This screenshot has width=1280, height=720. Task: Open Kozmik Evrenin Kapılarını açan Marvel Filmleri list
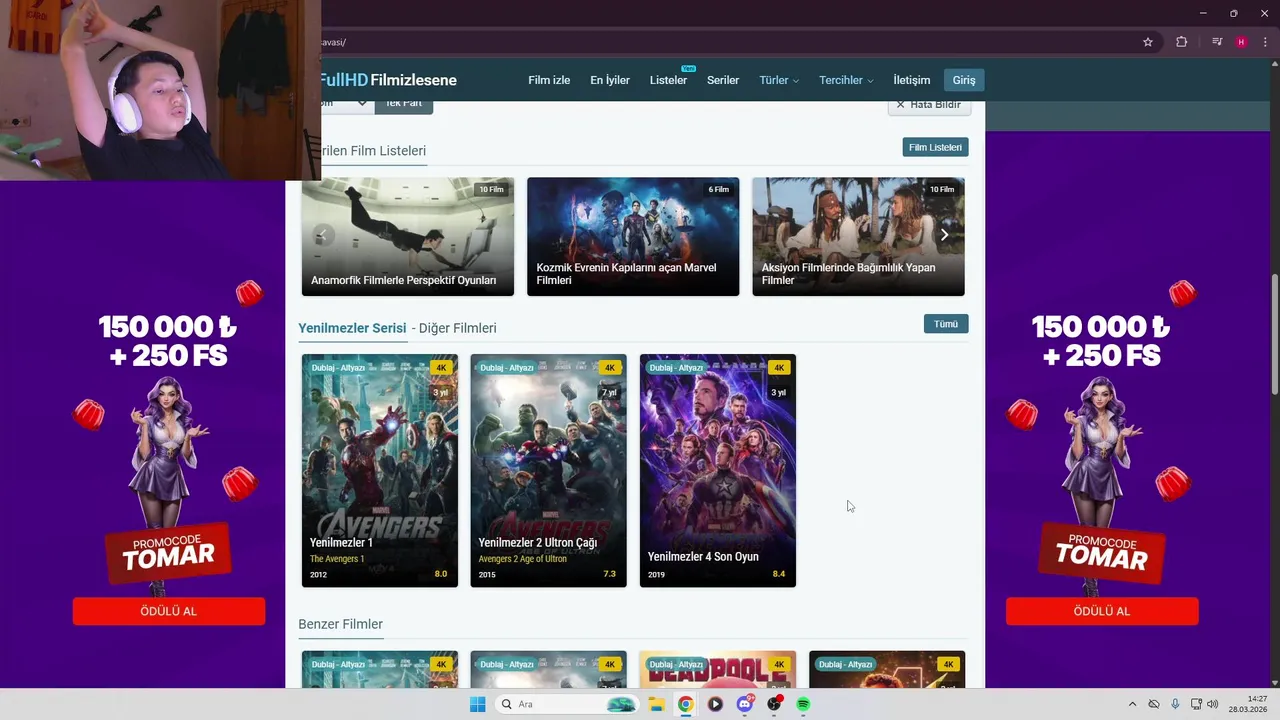(633, 237)
